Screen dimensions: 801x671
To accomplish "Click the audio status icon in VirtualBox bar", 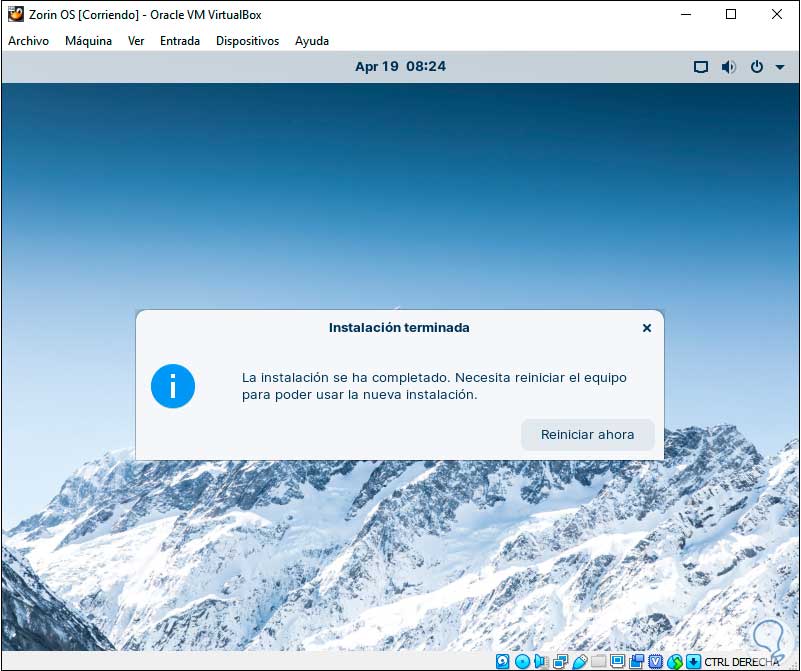I will (541, 661).
